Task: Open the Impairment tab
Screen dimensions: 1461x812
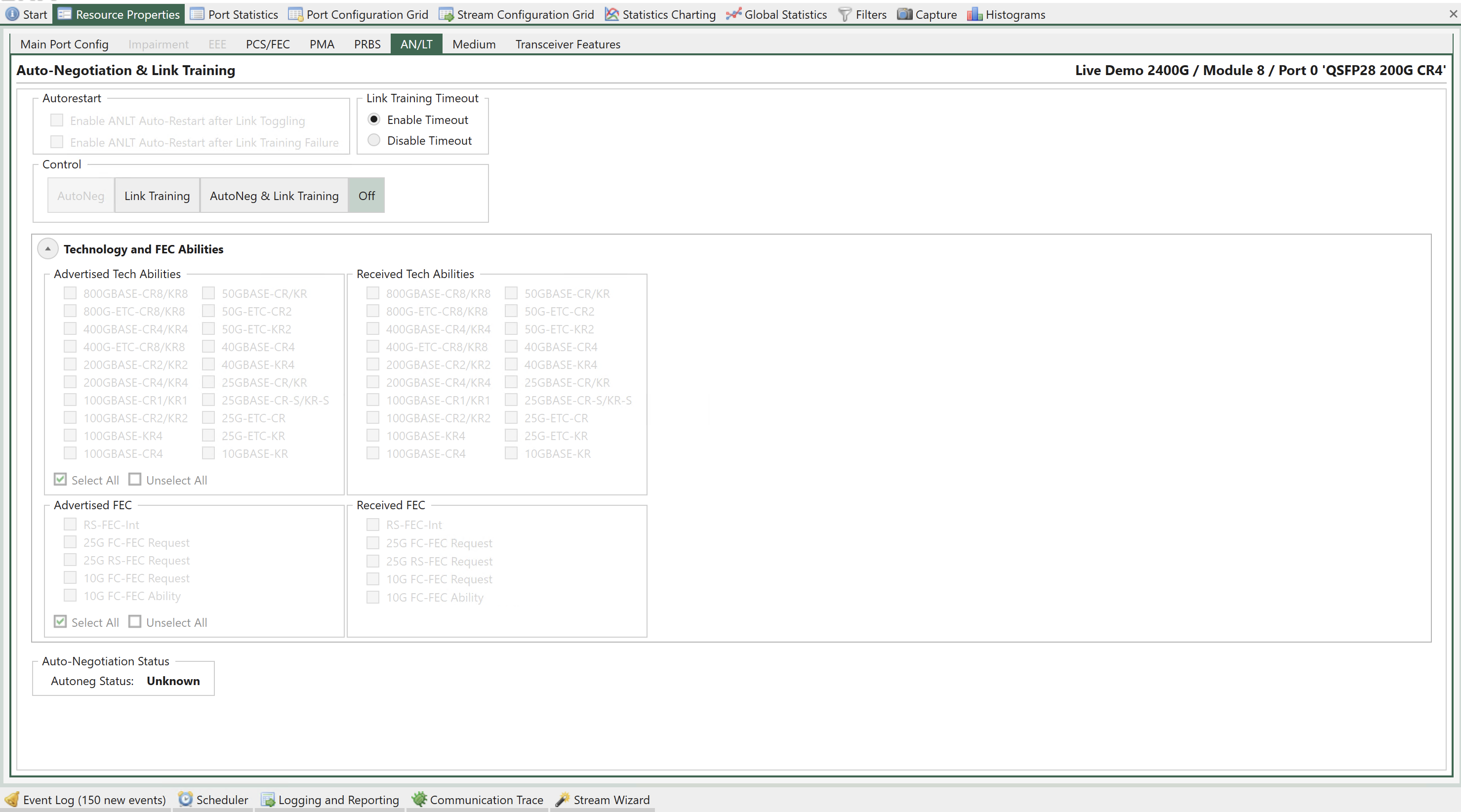Action: pos(159,44)
